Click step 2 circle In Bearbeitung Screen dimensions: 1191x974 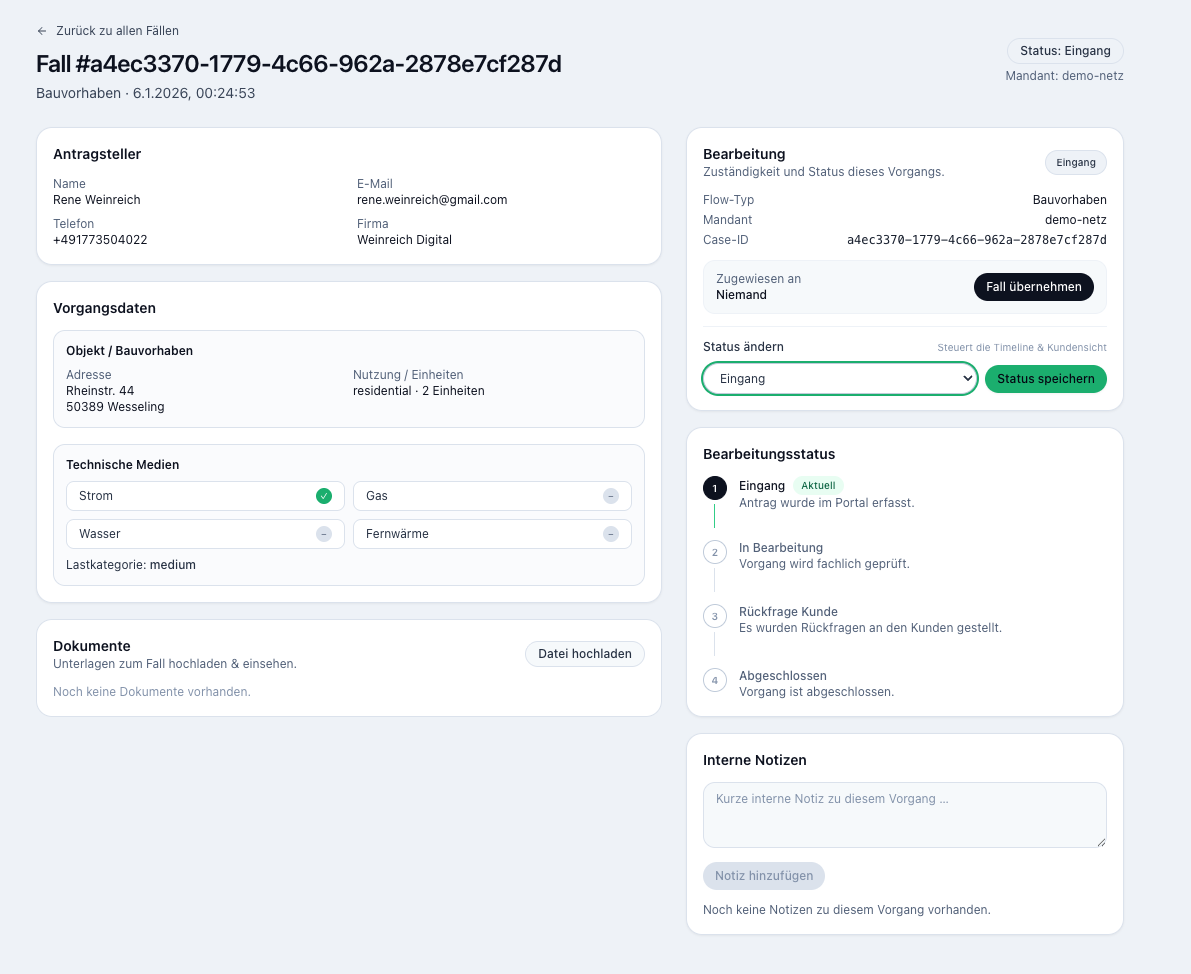[714, 552]
